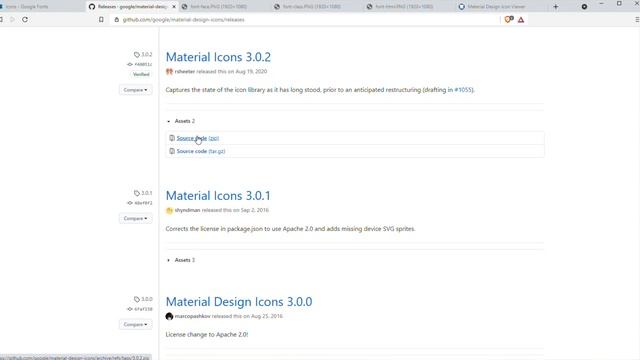
Task: Click the 3.0.1 tag icon
Action: click(137, 193)
